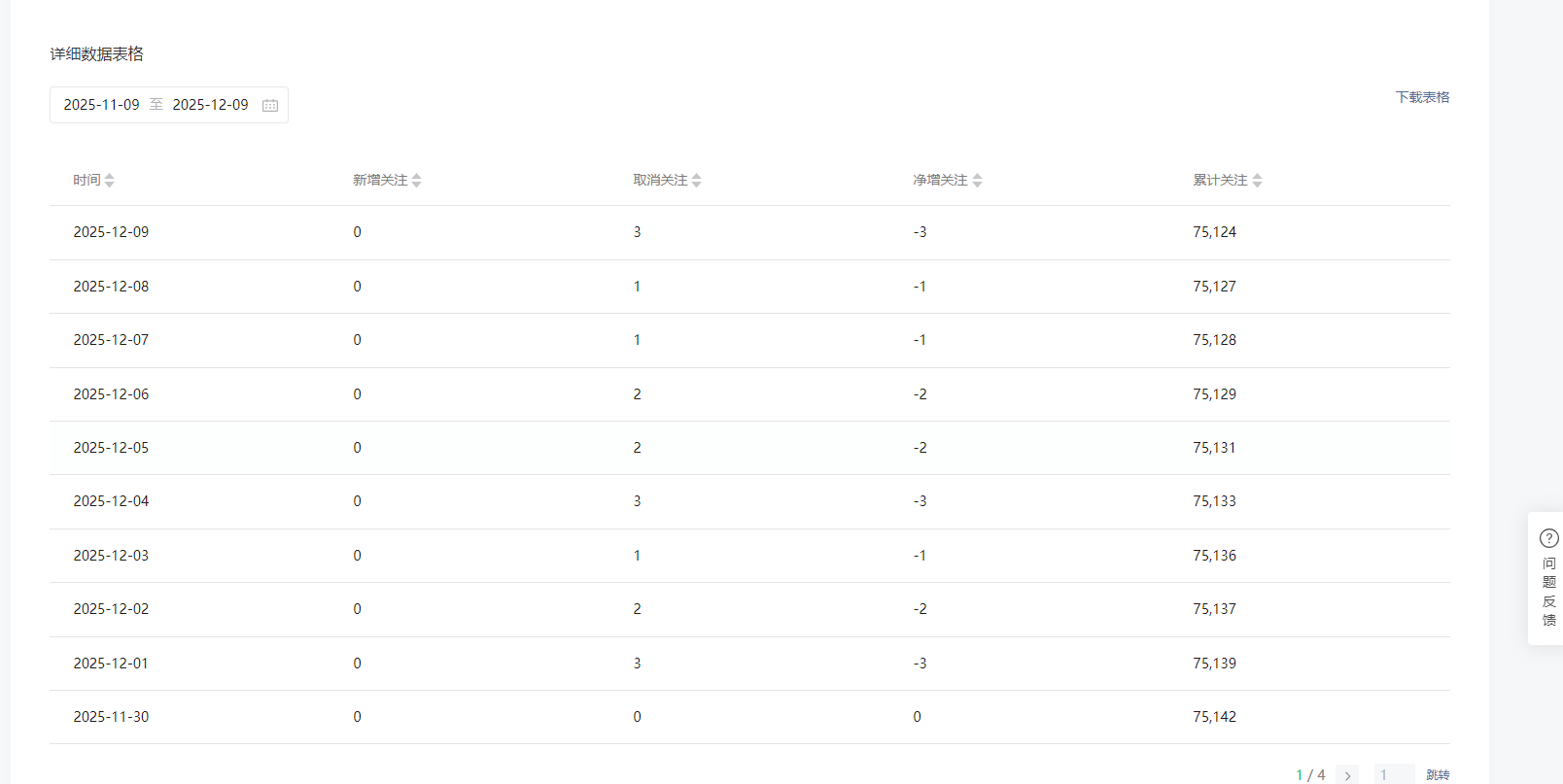Viewport: 1563px width, 784px height.
Task: Click unfollow count for 2025-12-07
Action: click(638, 340)
